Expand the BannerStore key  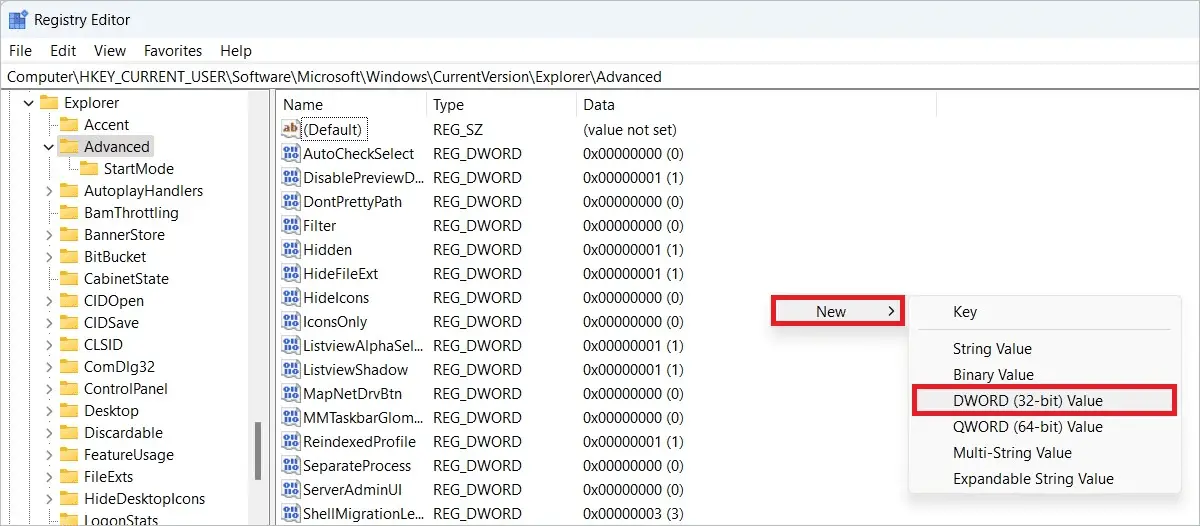click(x=48, y=234)
